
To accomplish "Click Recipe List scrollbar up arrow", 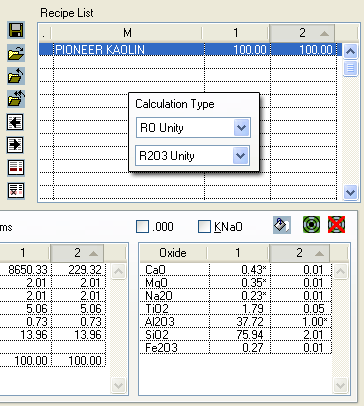I will pos(350,52).
